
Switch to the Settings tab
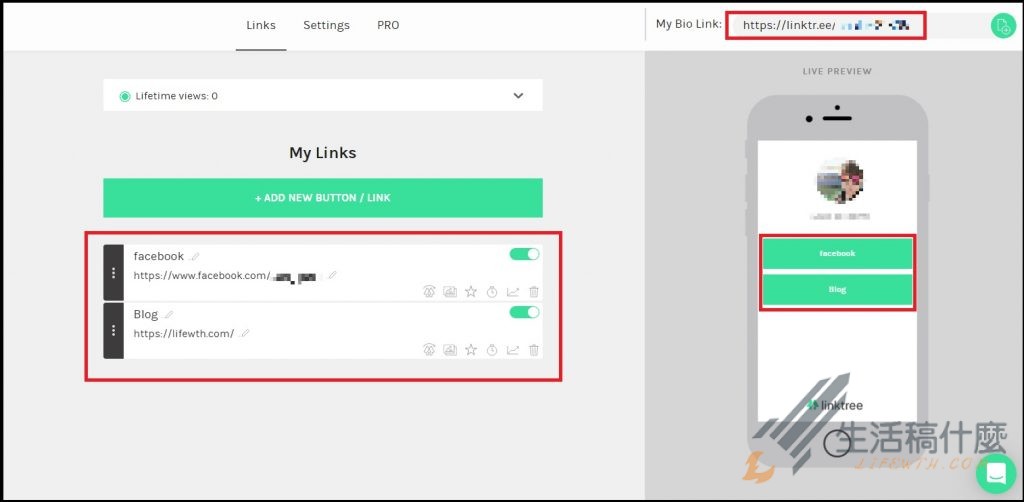326,25
